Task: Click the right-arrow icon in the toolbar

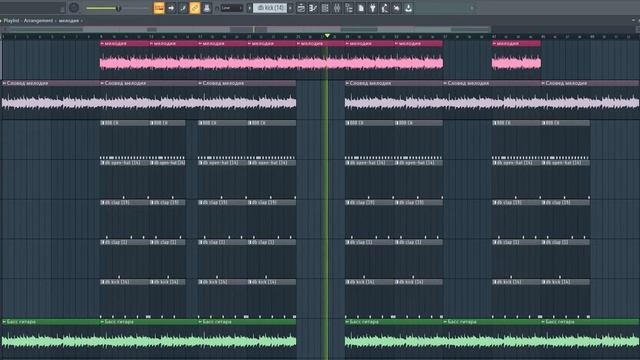Action: 171,8
